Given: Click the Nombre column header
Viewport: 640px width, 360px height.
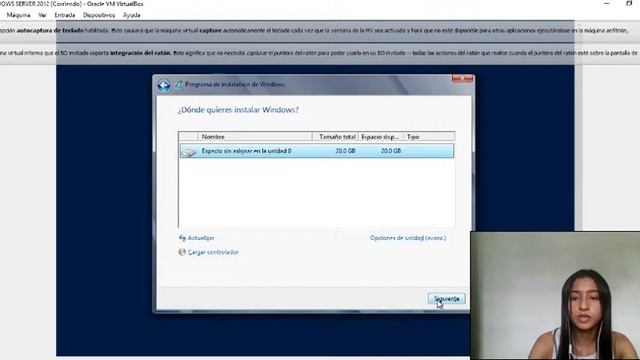Looking at the screenshot, I should (x=255, y=137).
